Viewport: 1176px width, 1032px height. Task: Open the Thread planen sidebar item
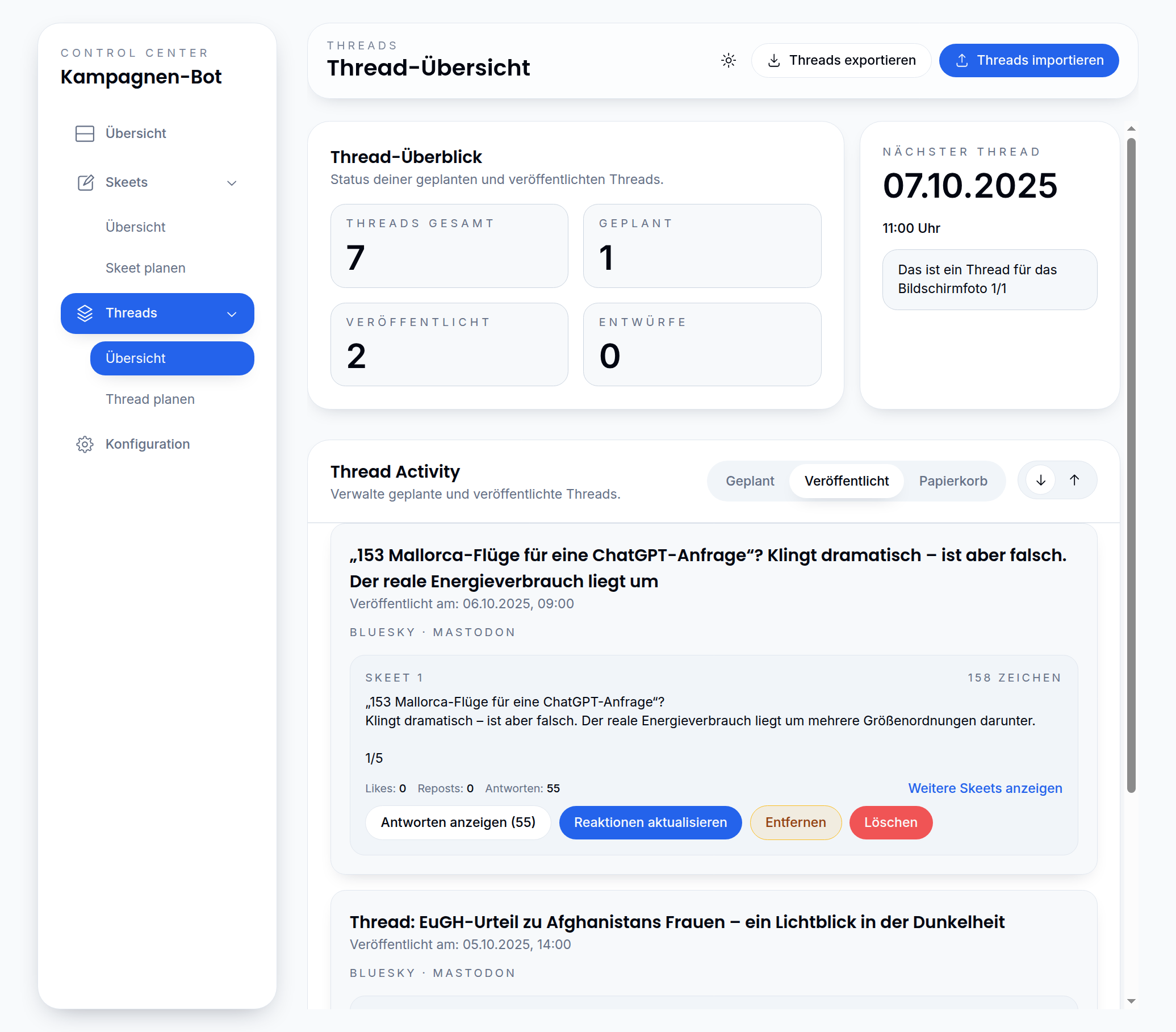(x=150, y=399)
